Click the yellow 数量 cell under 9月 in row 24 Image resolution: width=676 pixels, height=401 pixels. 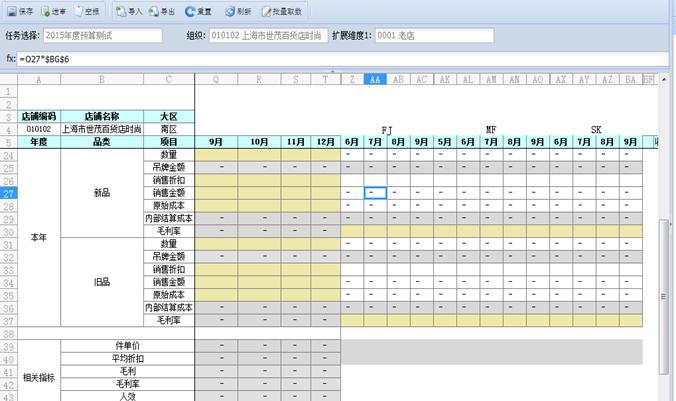[216, 155]
